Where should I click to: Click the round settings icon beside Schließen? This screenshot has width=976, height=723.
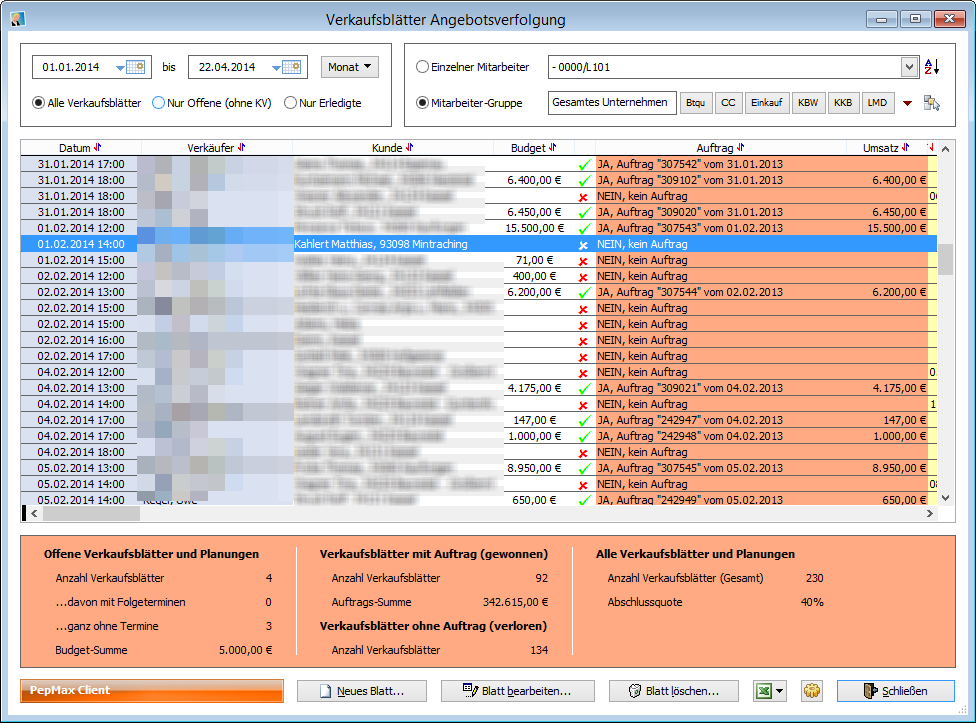[x=812, y=691]
